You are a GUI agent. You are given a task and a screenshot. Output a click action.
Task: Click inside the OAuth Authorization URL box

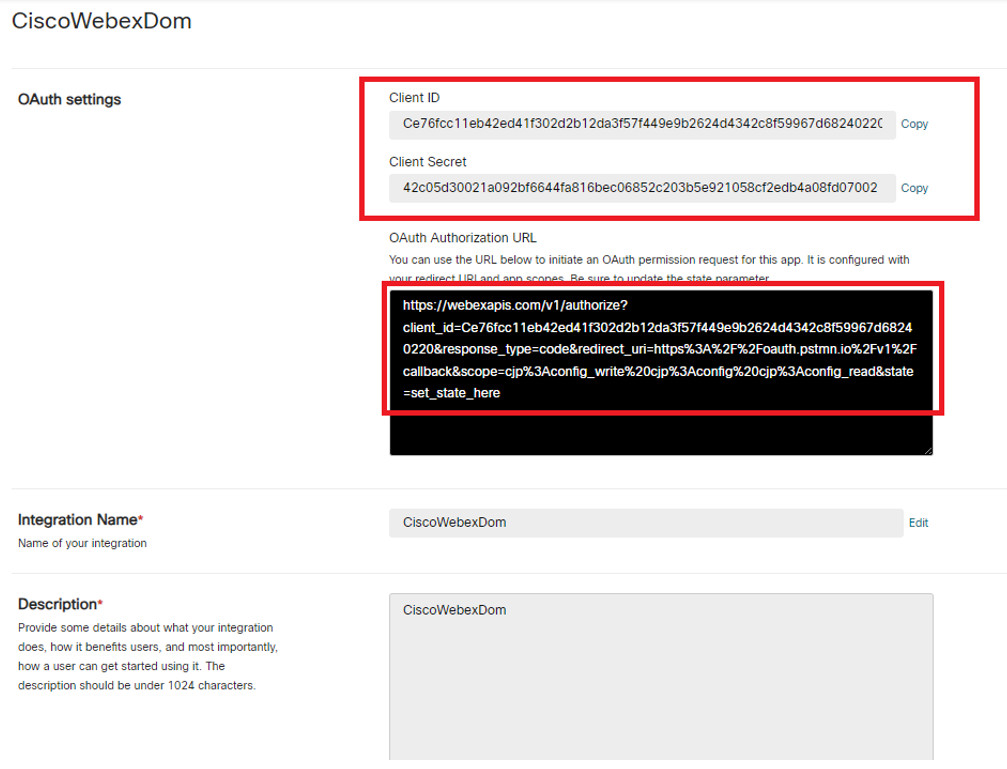pos(661,373)
